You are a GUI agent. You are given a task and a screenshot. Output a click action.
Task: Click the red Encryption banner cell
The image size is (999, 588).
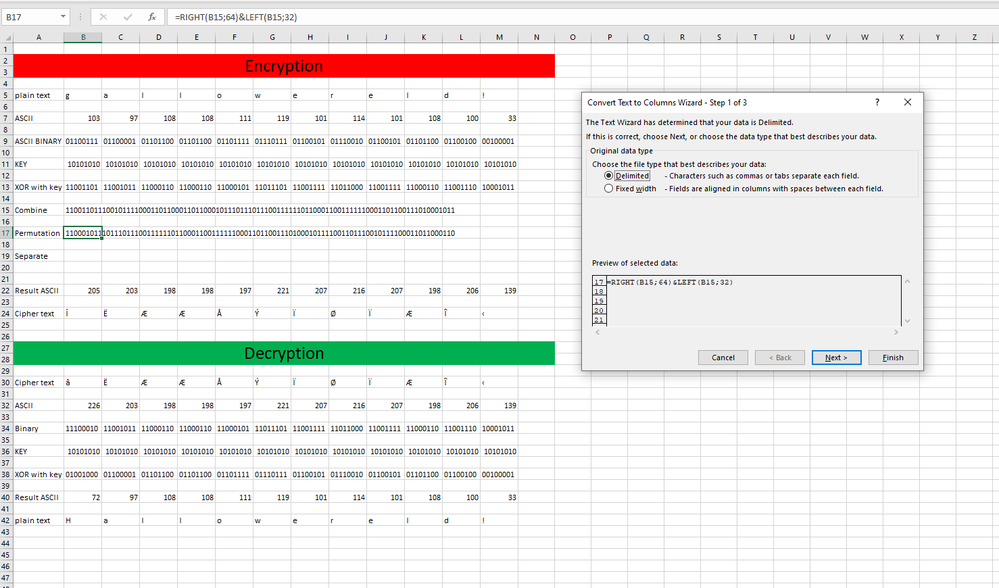tap(284, 66)
